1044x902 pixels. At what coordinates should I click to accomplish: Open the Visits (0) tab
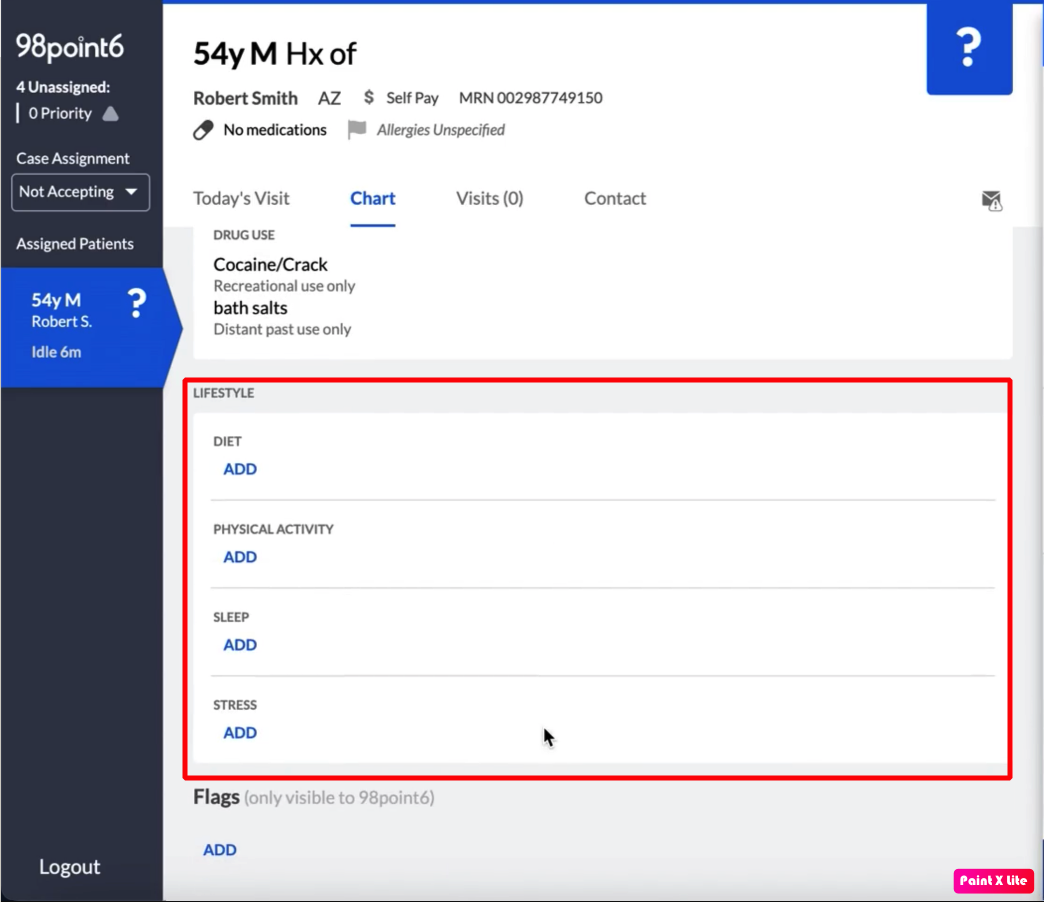(489, 198)
